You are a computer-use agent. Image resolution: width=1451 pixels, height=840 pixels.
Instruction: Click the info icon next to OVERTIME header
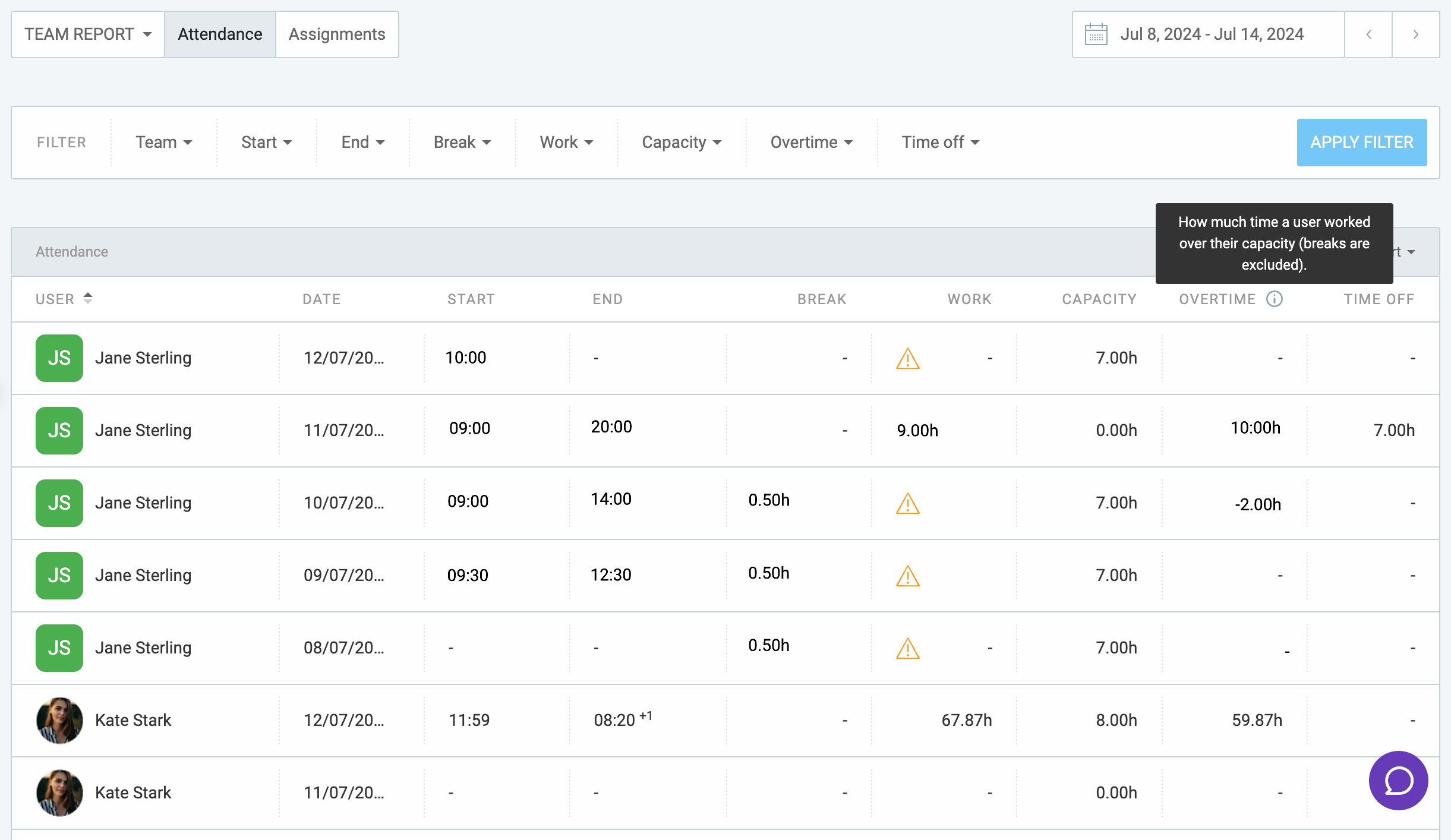coord(1275,299)
